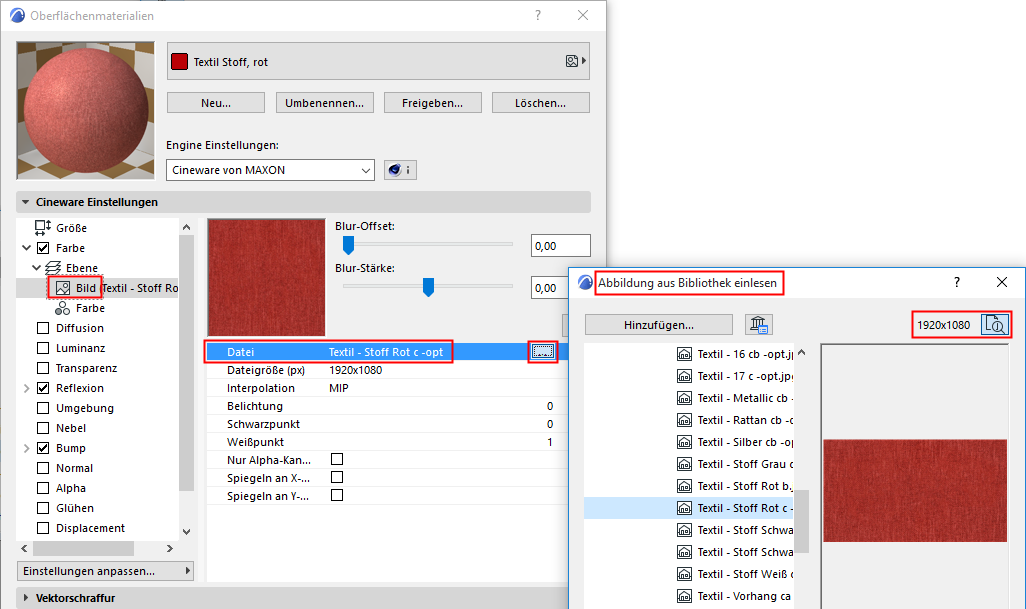Click file icon of Textil - Stoff Weiß
This screenshot has width=1026, height=609.
[x=684, y=574]
